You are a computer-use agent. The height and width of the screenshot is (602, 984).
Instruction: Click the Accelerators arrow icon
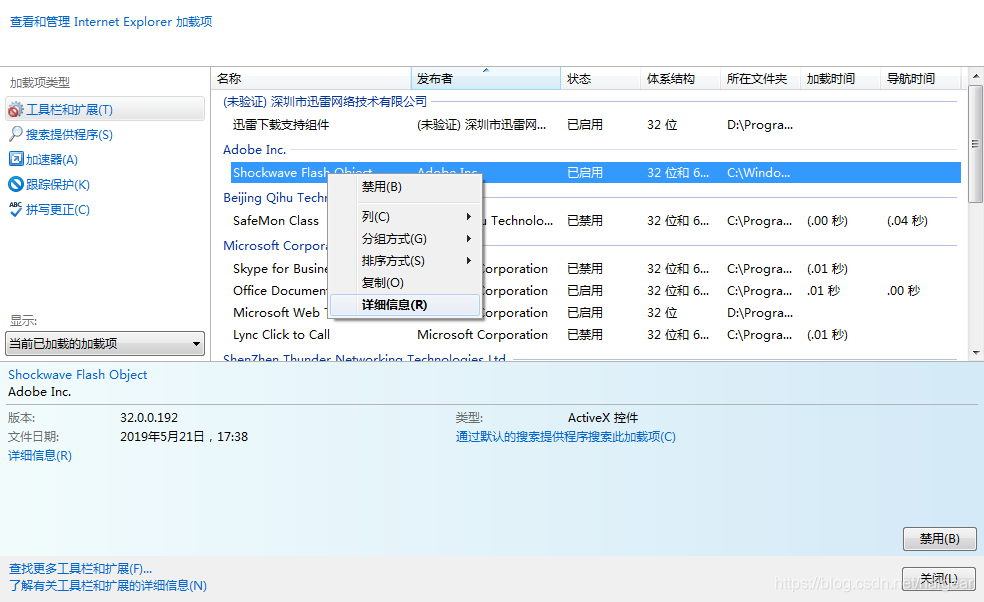coord(16,159)
